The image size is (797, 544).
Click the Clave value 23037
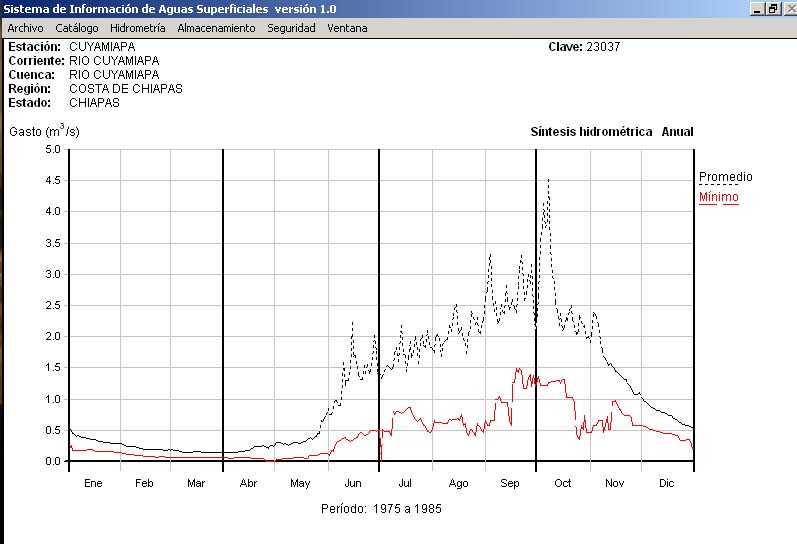coord(604,47)
